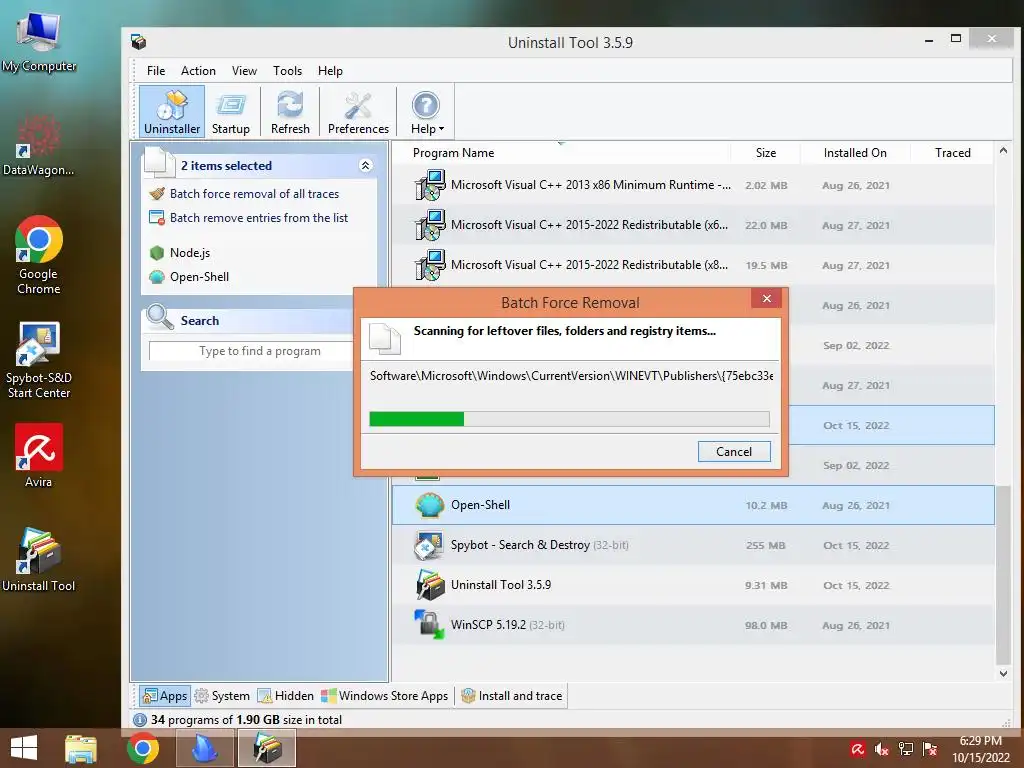Open Preferences from the toolbar
The width and height of the screenshot is (1024, 768).
coord(358,112)
